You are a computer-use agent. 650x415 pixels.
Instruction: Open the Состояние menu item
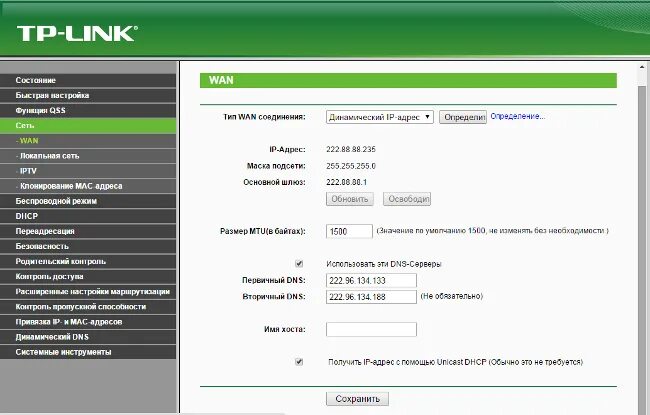pyautogui.click(x=88, y=80)
